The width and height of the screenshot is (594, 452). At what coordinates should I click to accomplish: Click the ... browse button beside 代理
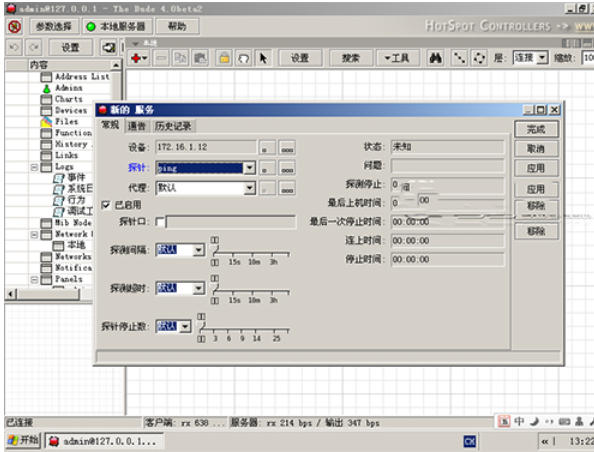tap(287, 188)
